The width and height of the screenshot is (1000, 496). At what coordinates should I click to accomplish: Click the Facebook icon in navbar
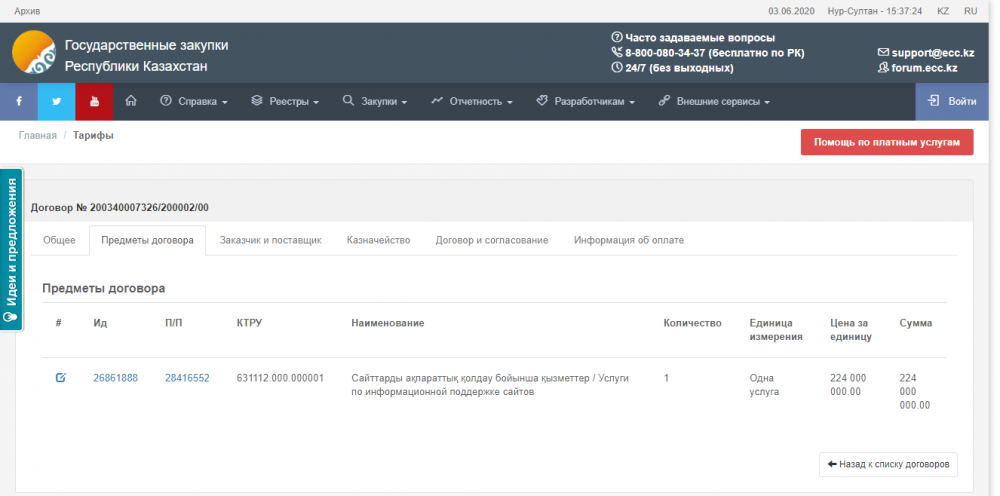[x=19, y=101]
